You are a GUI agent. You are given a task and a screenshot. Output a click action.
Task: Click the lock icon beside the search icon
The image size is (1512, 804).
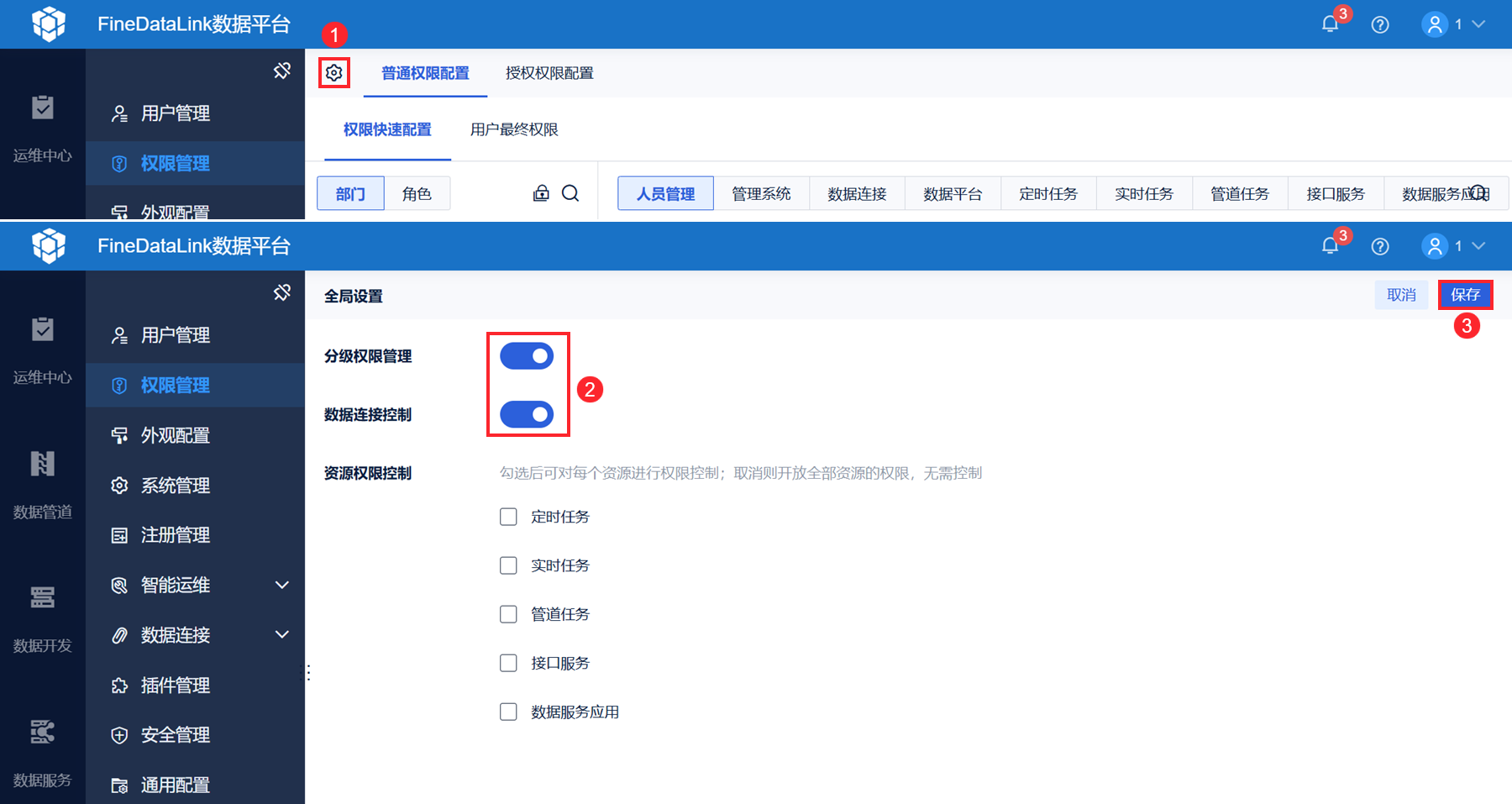541,193
